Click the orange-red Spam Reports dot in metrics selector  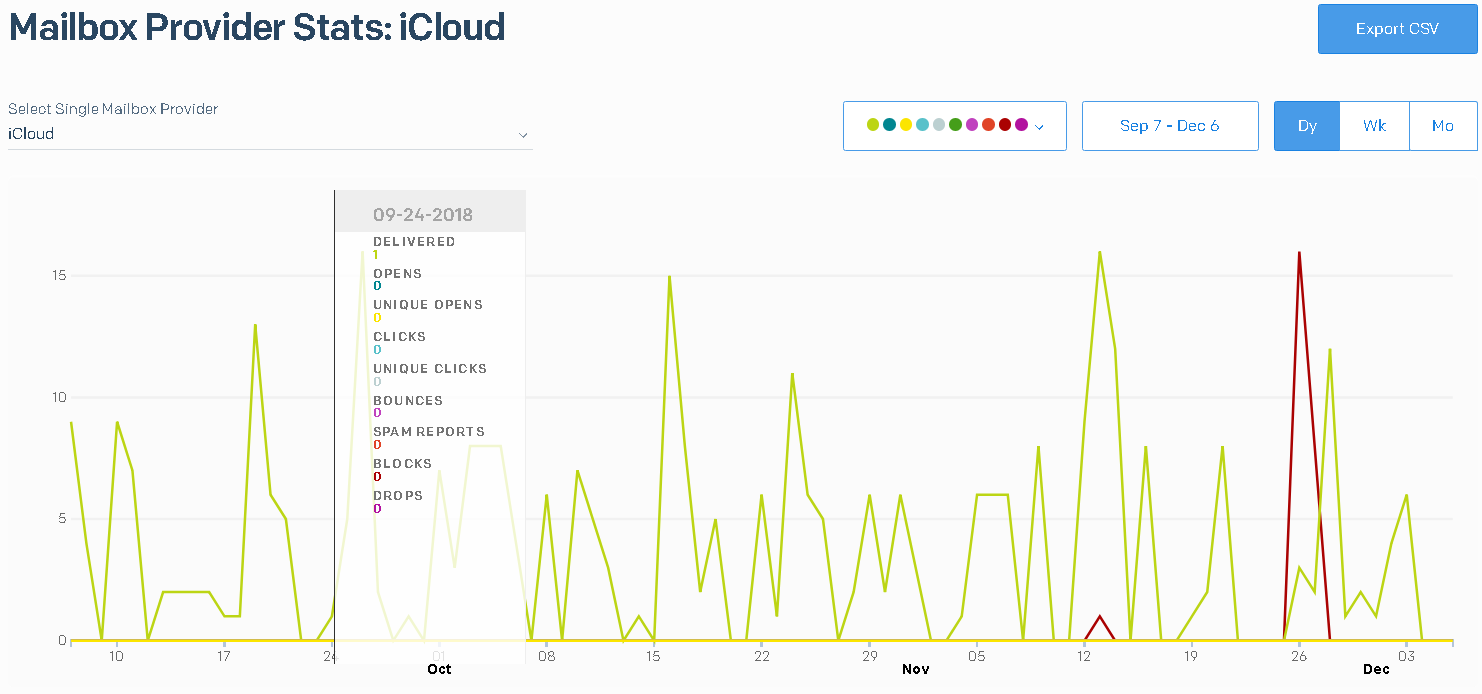(988, 125)
